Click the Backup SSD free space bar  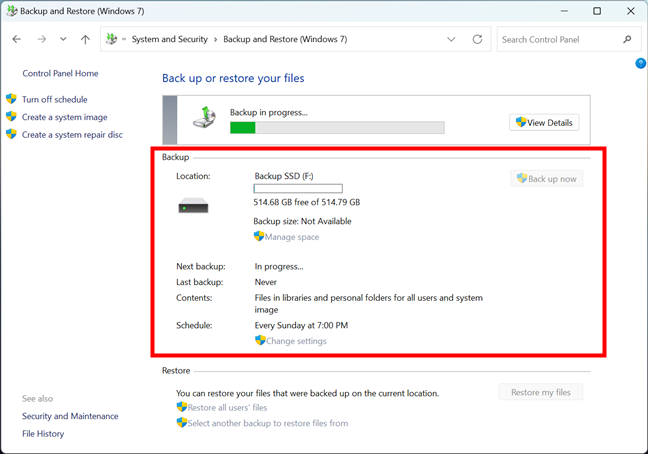pos(298,189)
